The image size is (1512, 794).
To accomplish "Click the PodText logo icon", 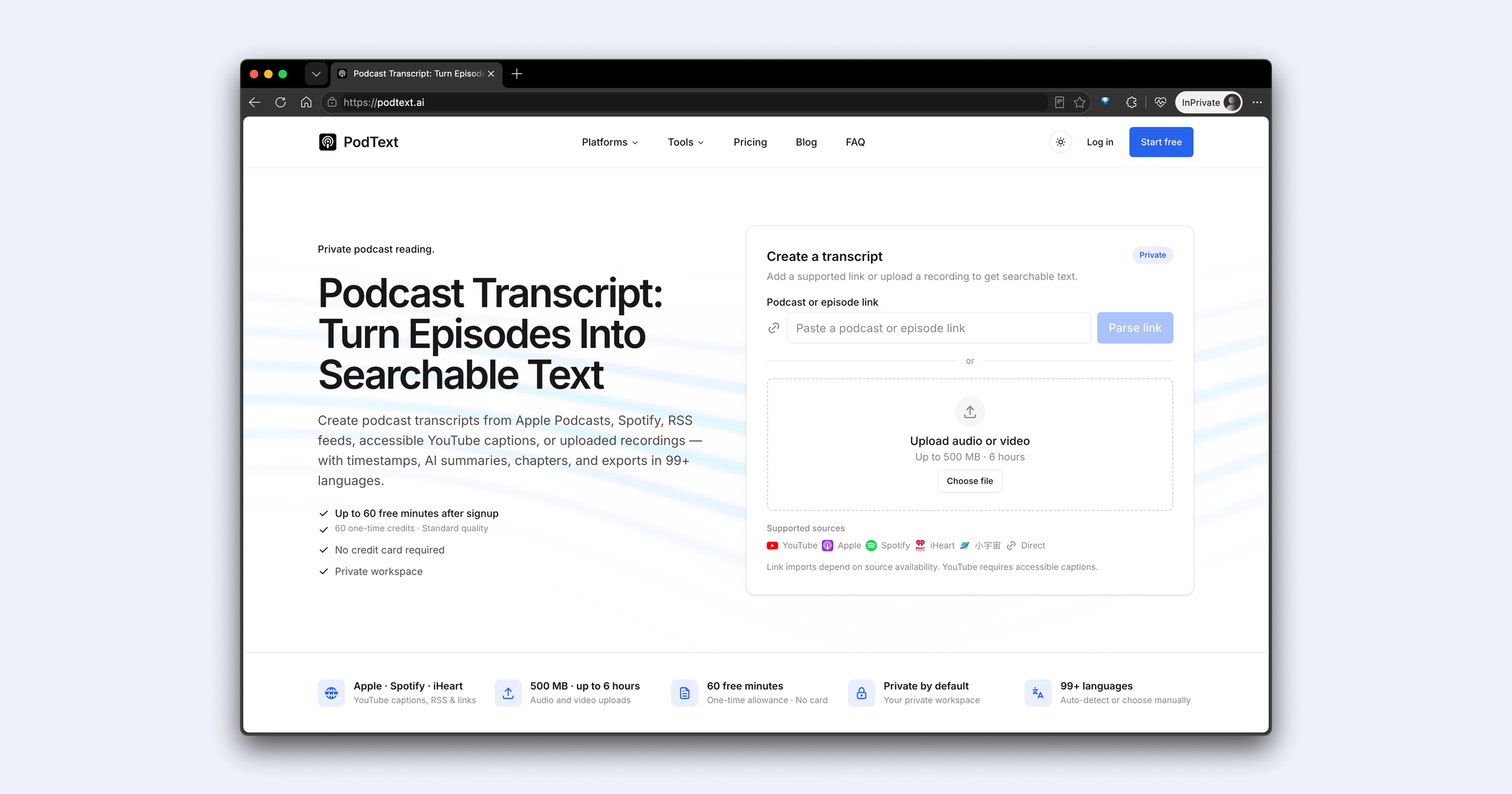I will click(x=328, y=142).
